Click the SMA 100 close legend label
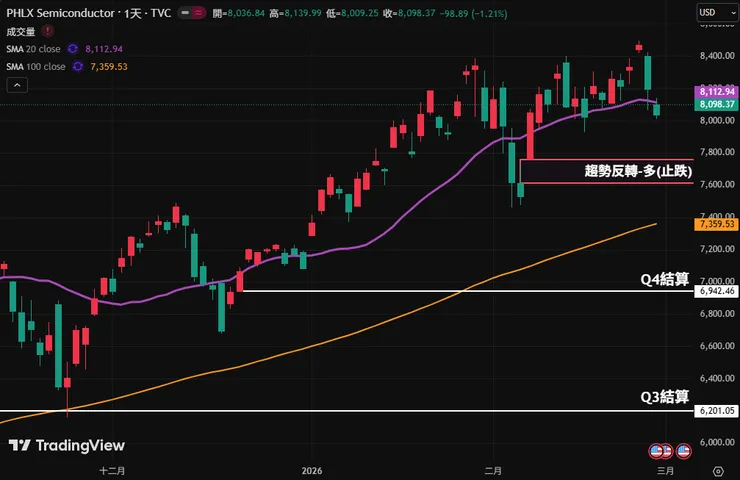This screenshot has width=740, height=480. [36, 67]
